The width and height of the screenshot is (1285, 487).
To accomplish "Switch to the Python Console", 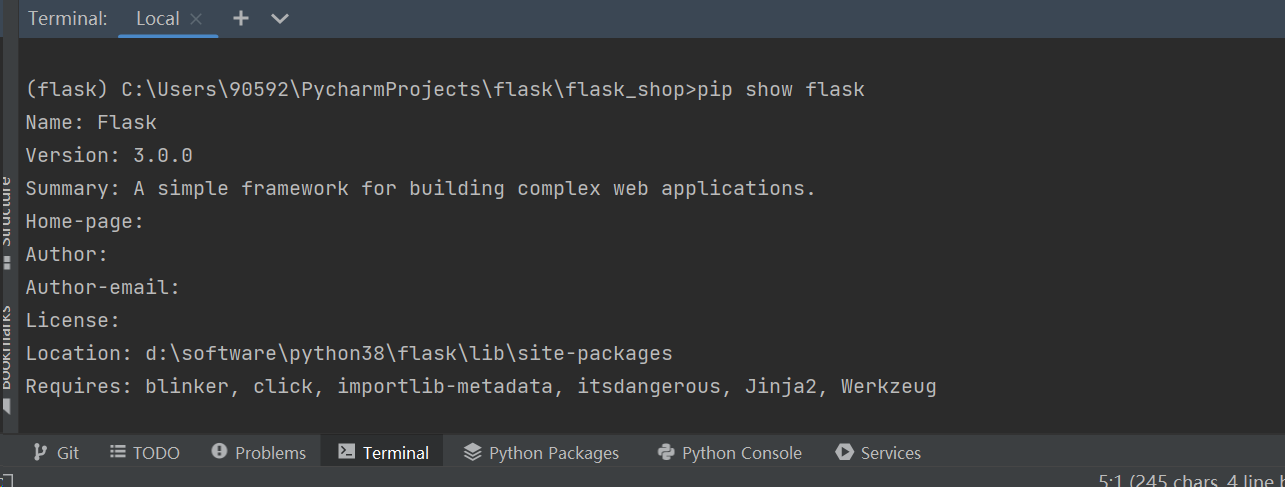I will pos(730,453).
